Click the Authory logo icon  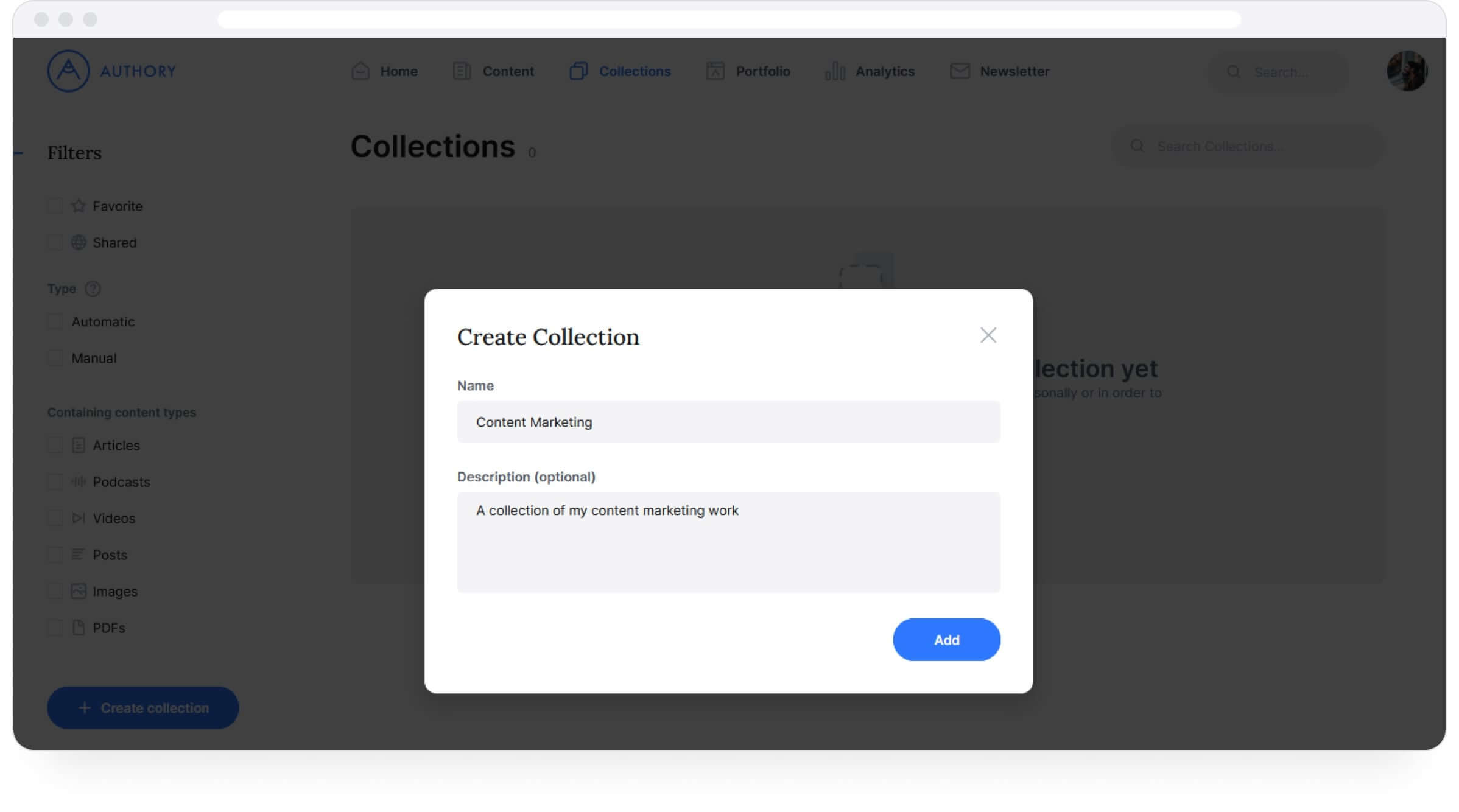(68, 71)
